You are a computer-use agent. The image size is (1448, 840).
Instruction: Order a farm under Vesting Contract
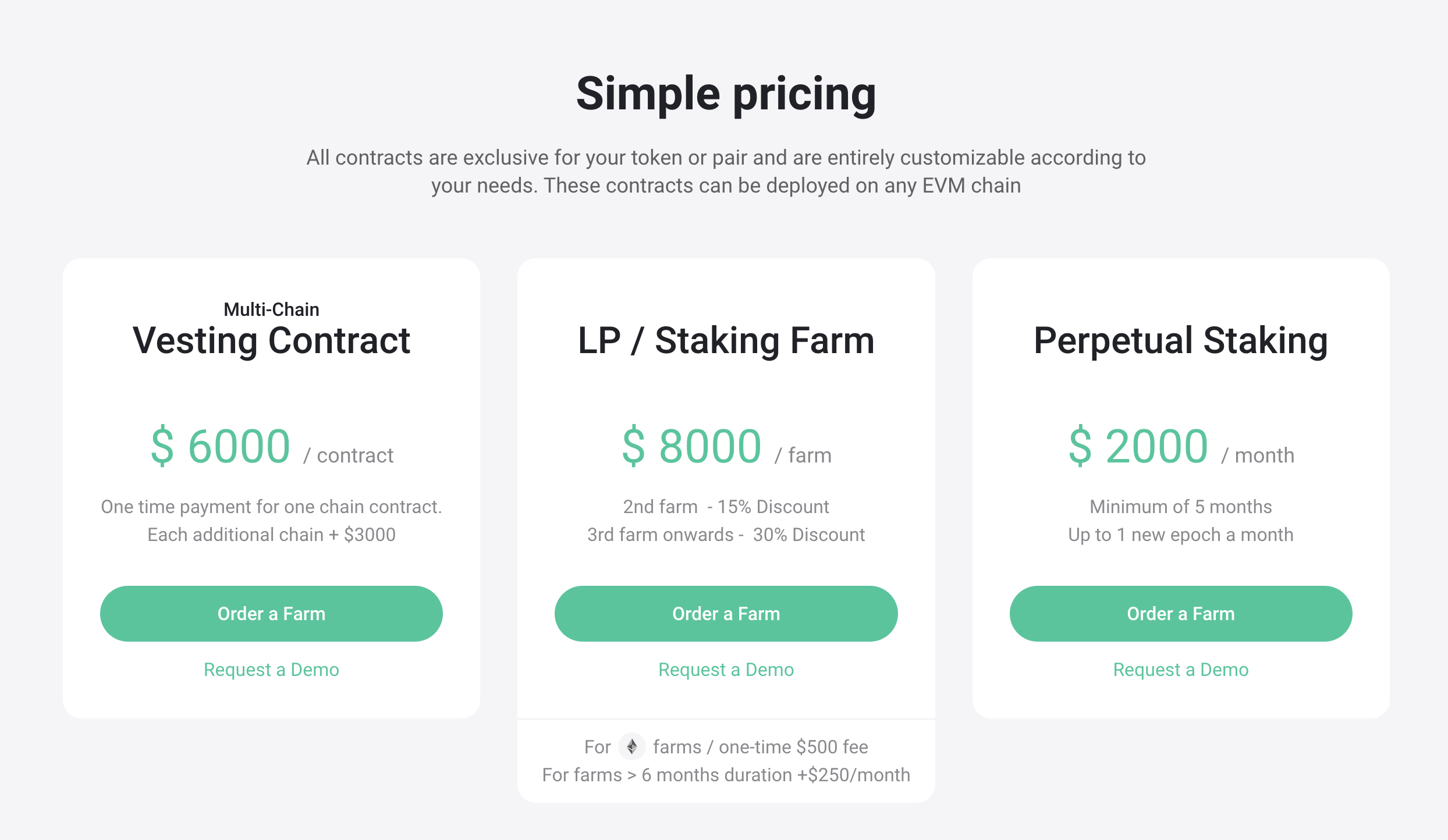(271, 614)
